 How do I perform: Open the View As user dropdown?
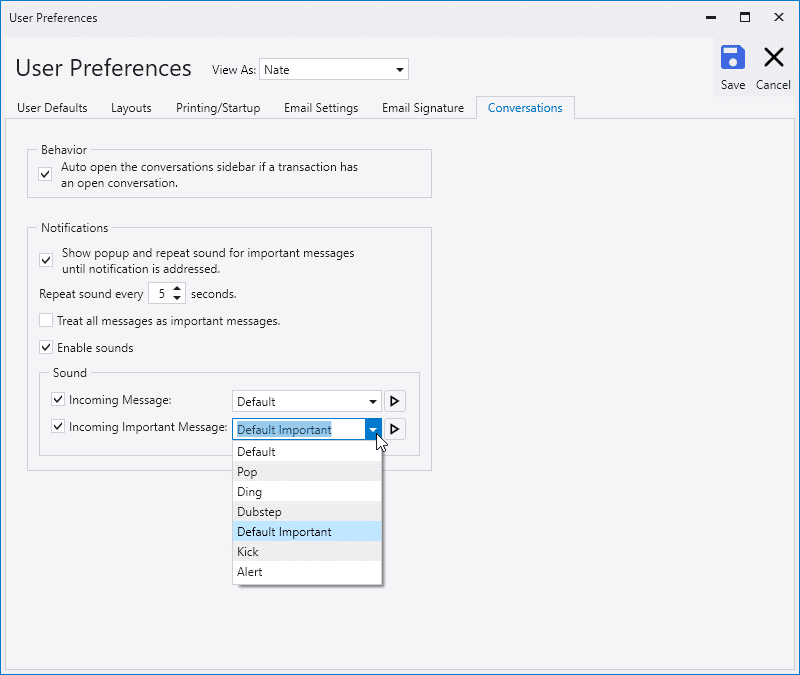pos(400,70)
